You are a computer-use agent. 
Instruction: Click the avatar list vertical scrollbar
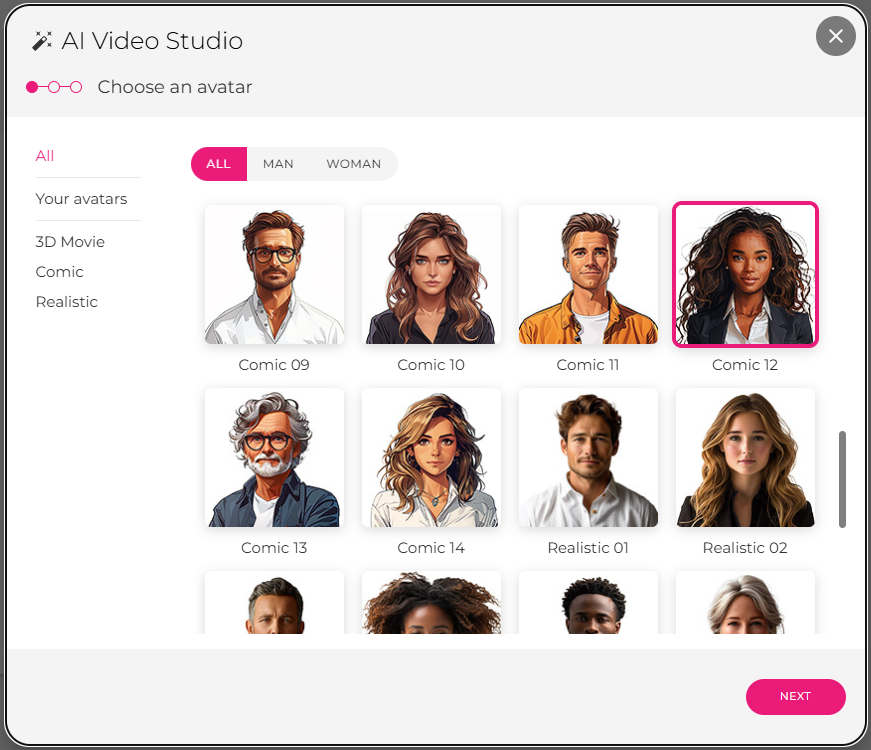(x=842, y=479)
